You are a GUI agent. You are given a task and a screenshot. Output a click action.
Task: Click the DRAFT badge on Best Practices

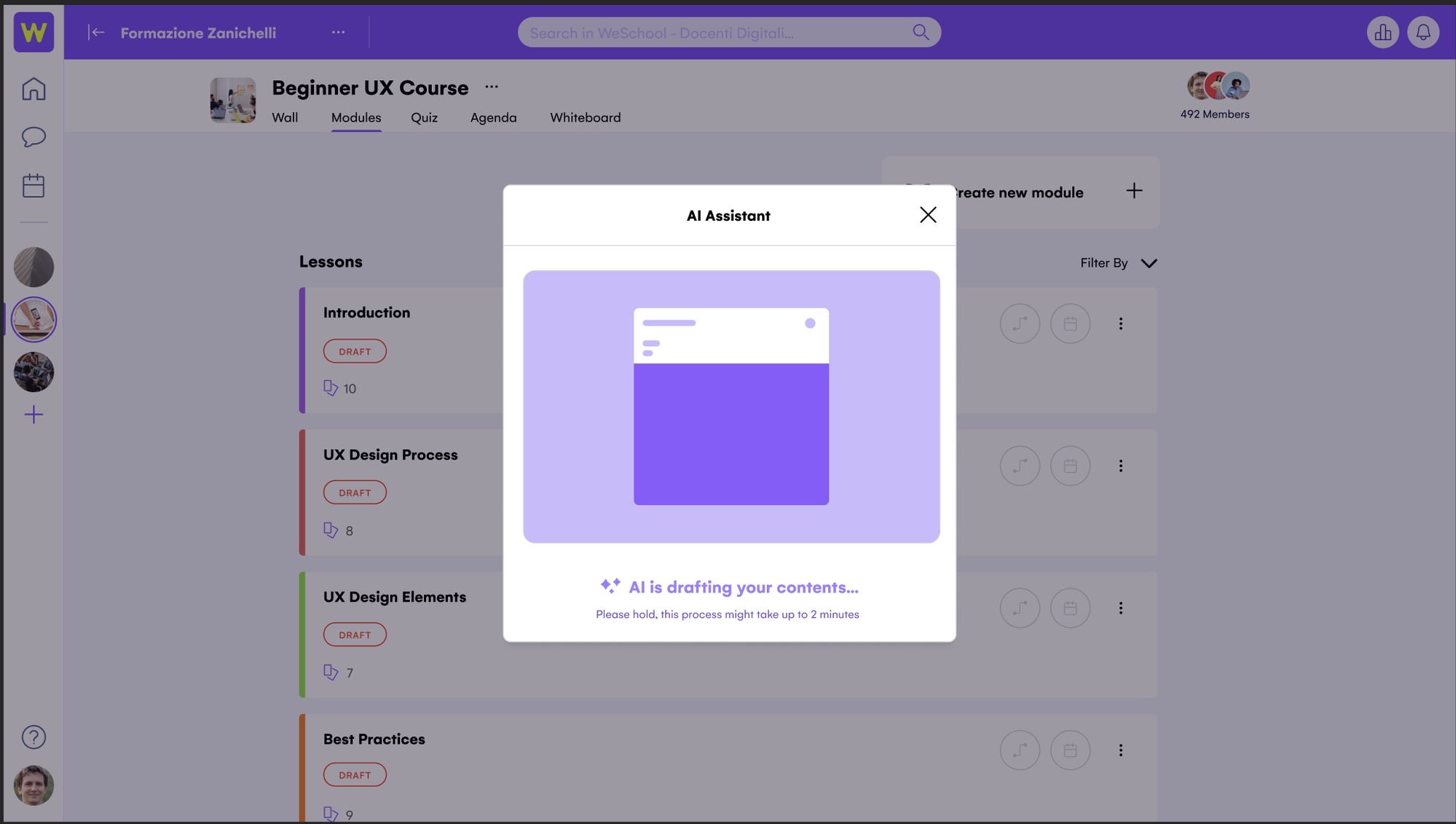point(355,774)
